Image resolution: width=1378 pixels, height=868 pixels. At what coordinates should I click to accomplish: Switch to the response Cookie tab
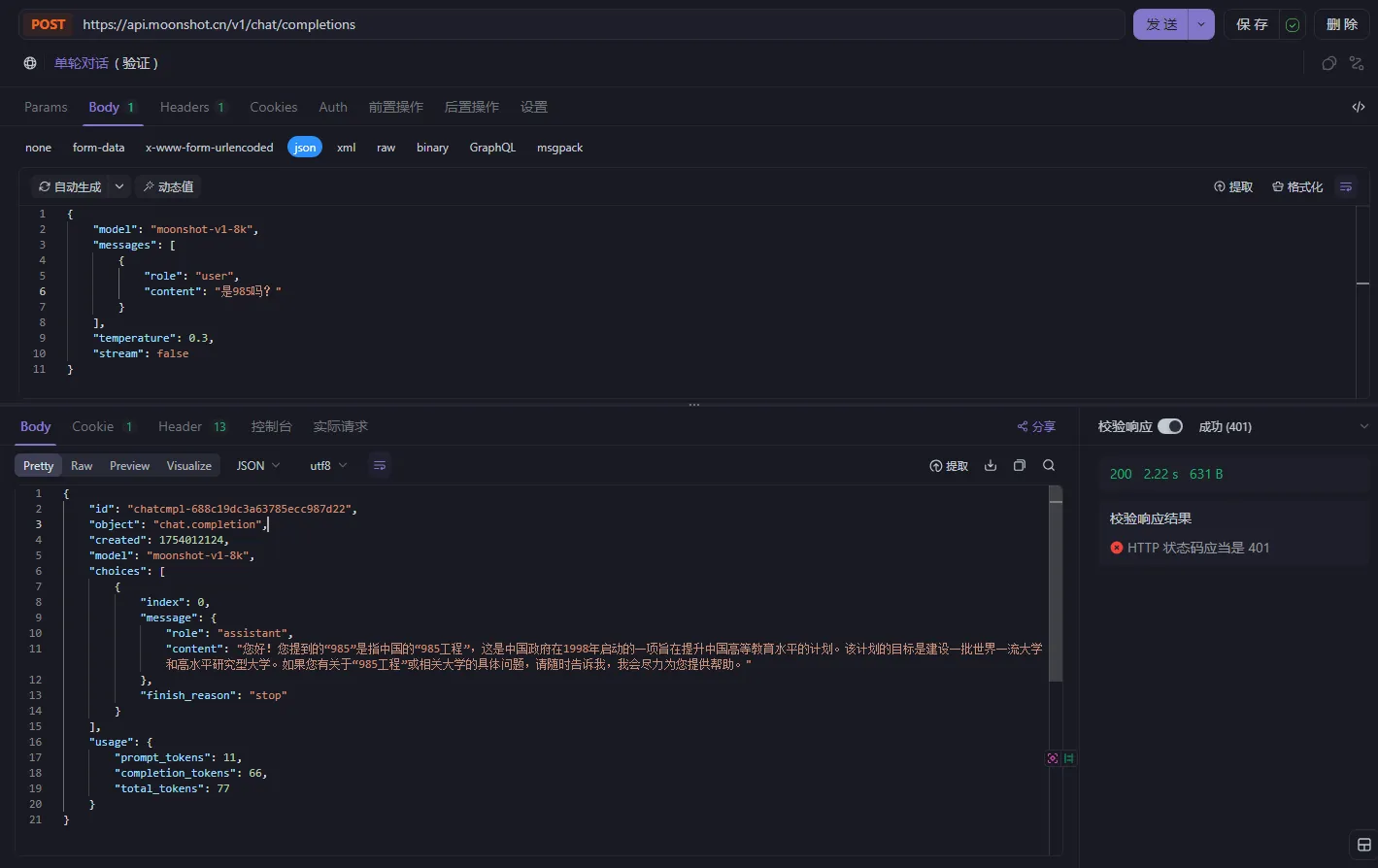pyautogui.click(x=103, y=426)
